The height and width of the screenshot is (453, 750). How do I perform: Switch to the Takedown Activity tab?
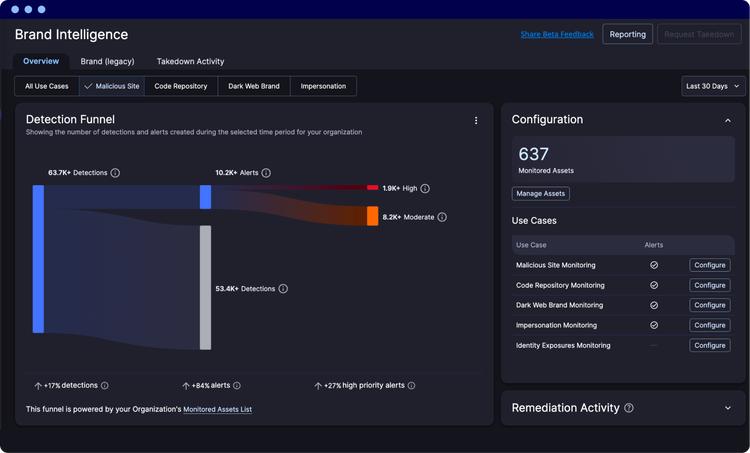pos(190,61)
